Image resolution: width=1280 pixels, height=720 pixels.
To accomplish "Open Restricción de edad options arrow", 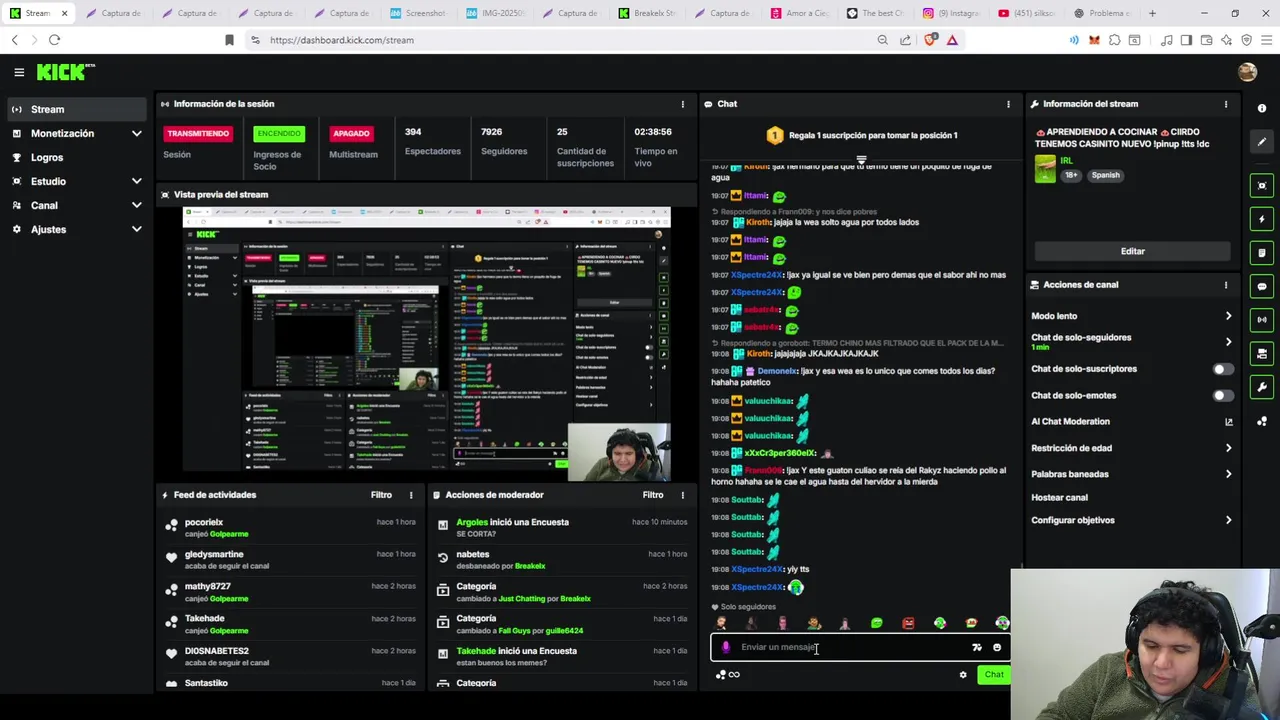I will pyautogui.click(x=1228, y=448).
